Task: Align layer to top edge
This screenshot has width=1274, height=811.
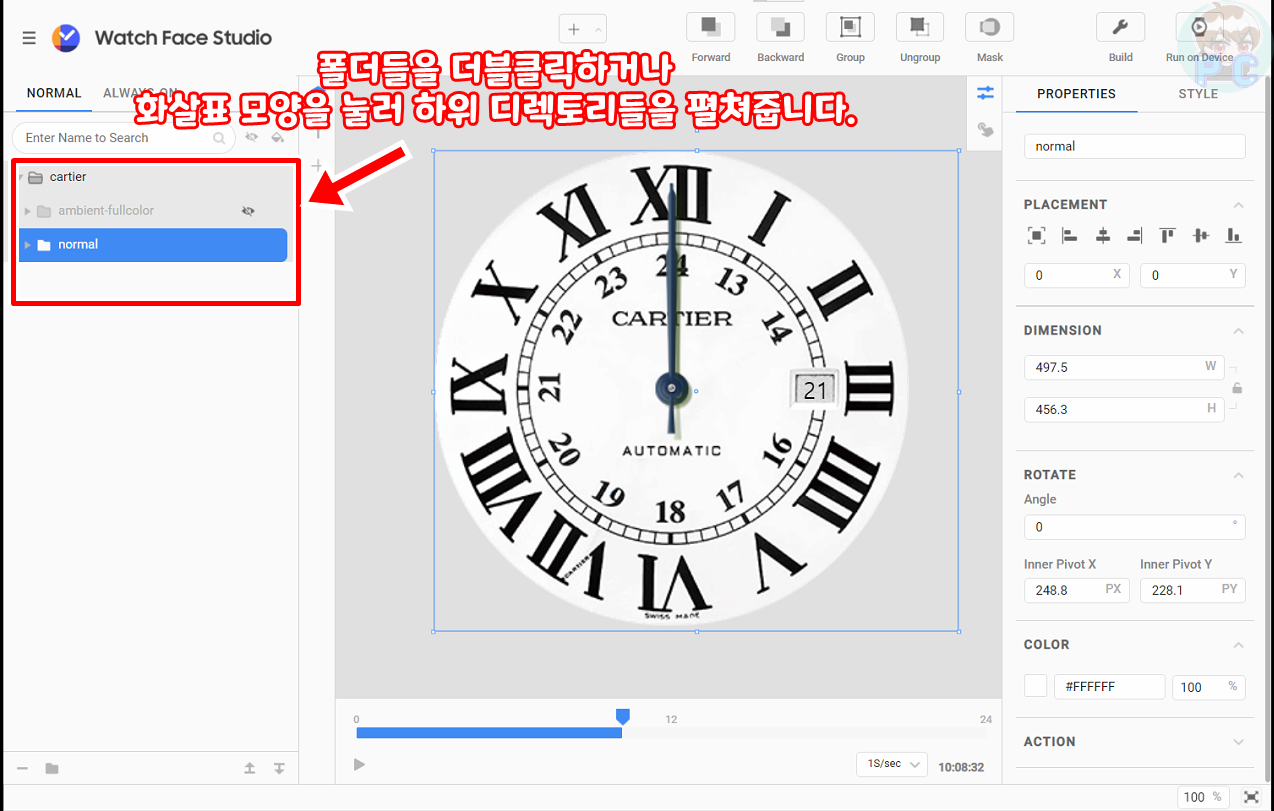Action: click(1167, 236)
